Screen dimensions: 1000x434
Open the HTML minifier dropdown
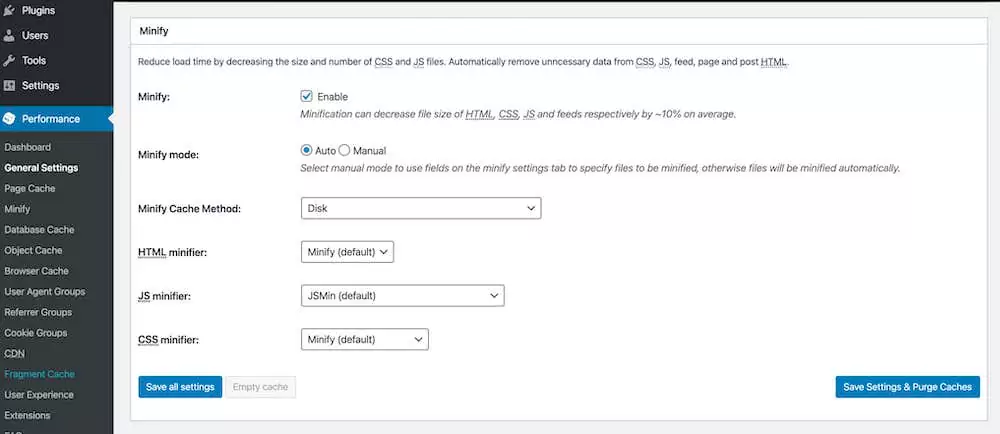347,252
